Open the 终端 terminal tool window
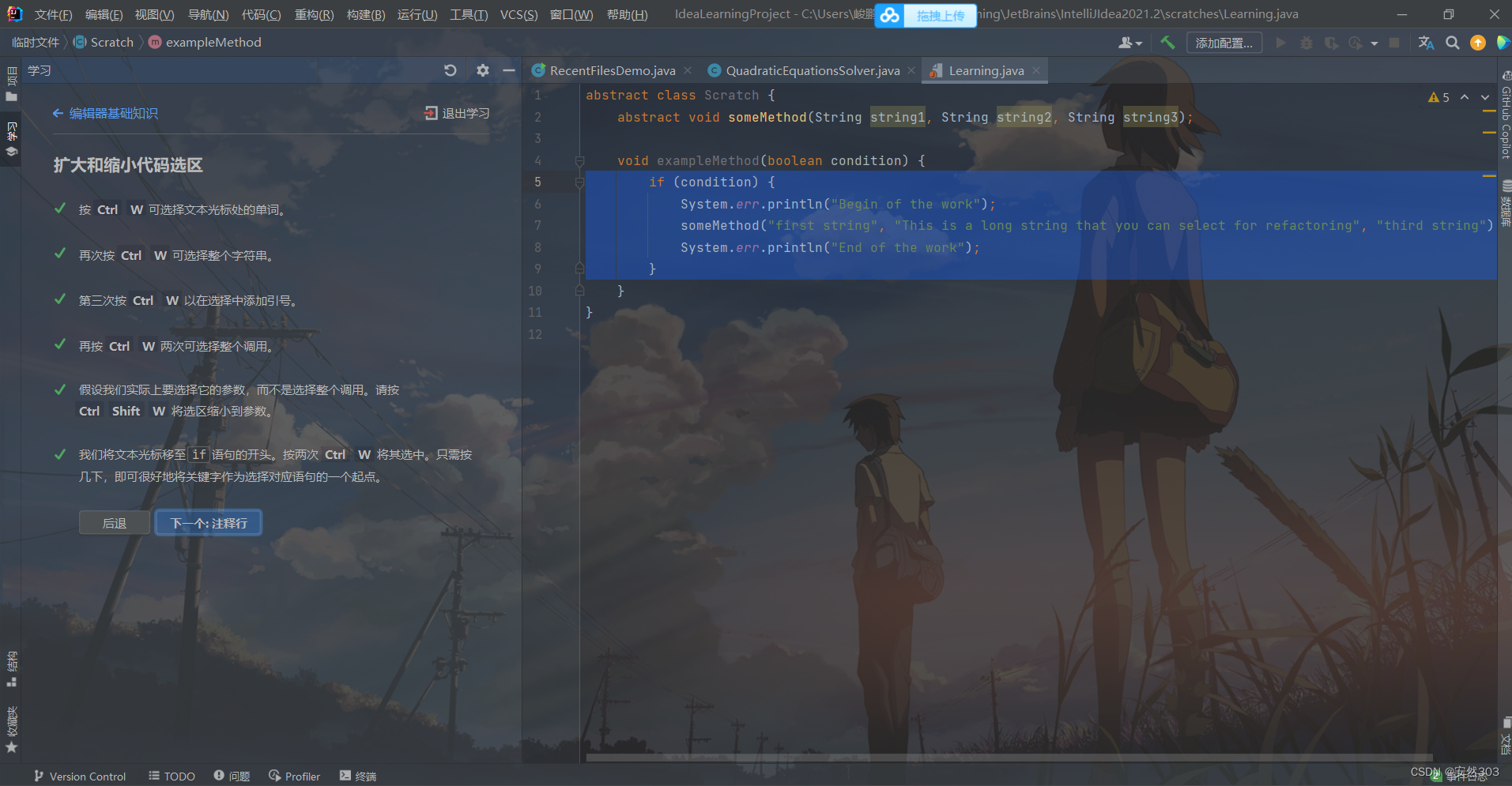Viewport: 1512px width, 786px height. (358, 776)
